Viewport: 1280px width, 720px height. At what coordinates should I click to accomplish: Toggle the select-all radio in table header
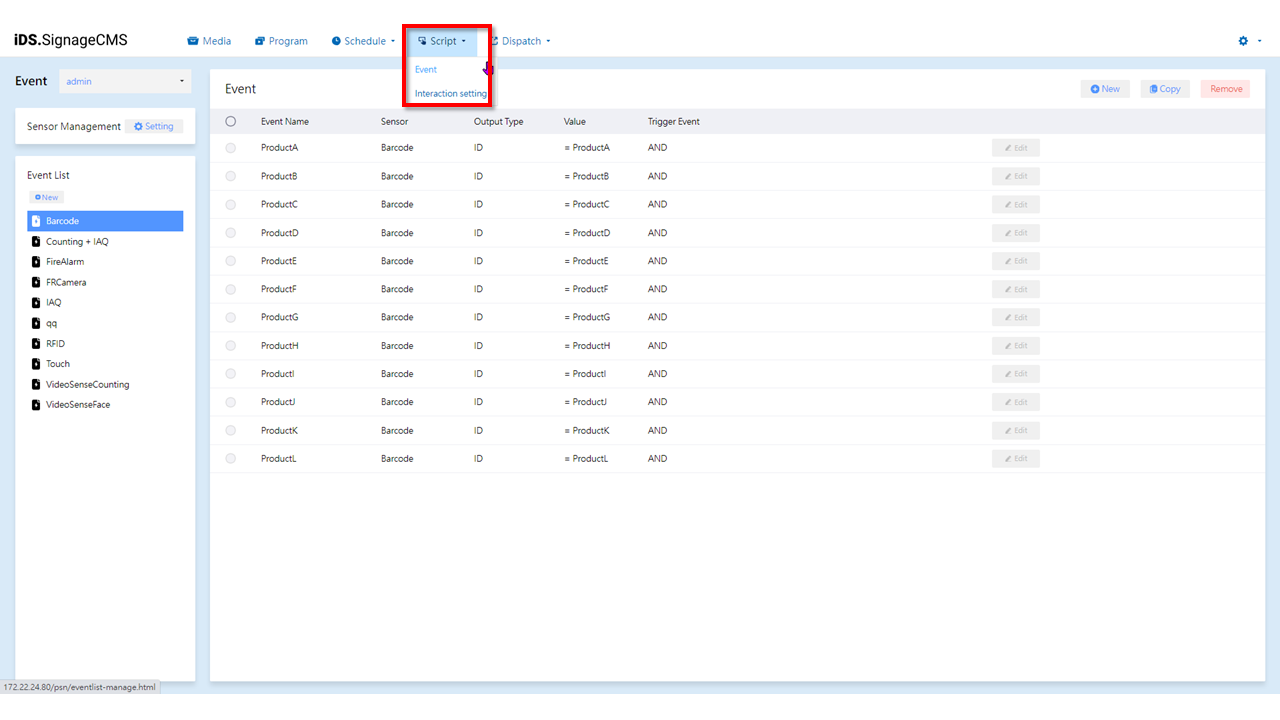click(231, 121)
